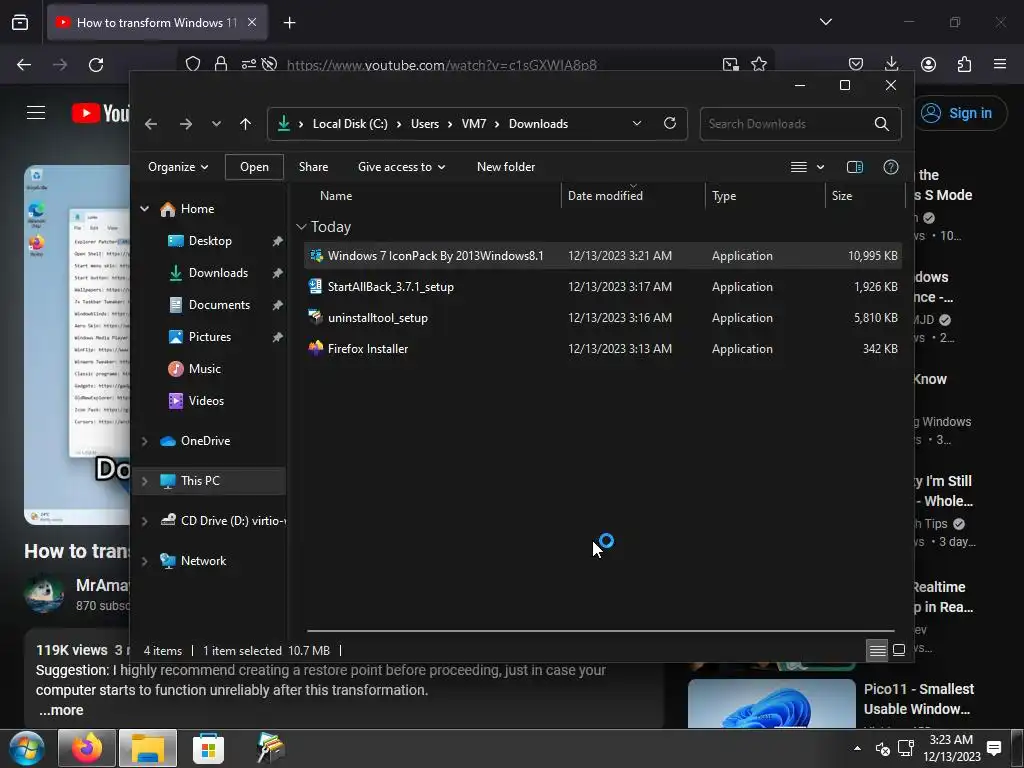Open the Give access to dropdown
The width and height of the screenshot is (1024, 768).
tap(401, 167)
